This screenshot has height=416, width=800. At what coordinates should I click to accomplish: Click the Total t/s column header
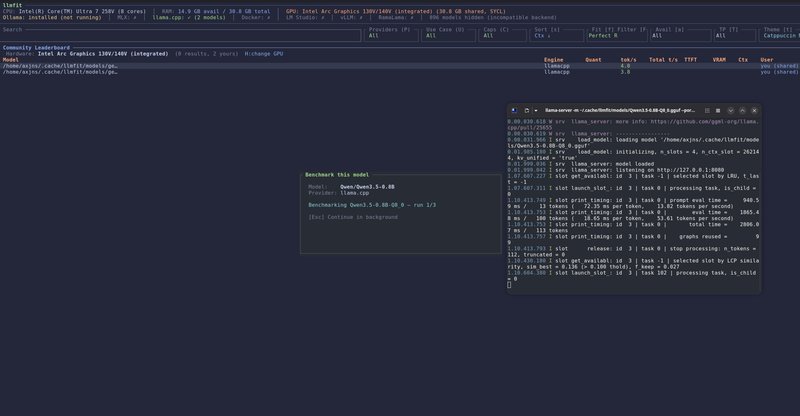pos(663,60)
